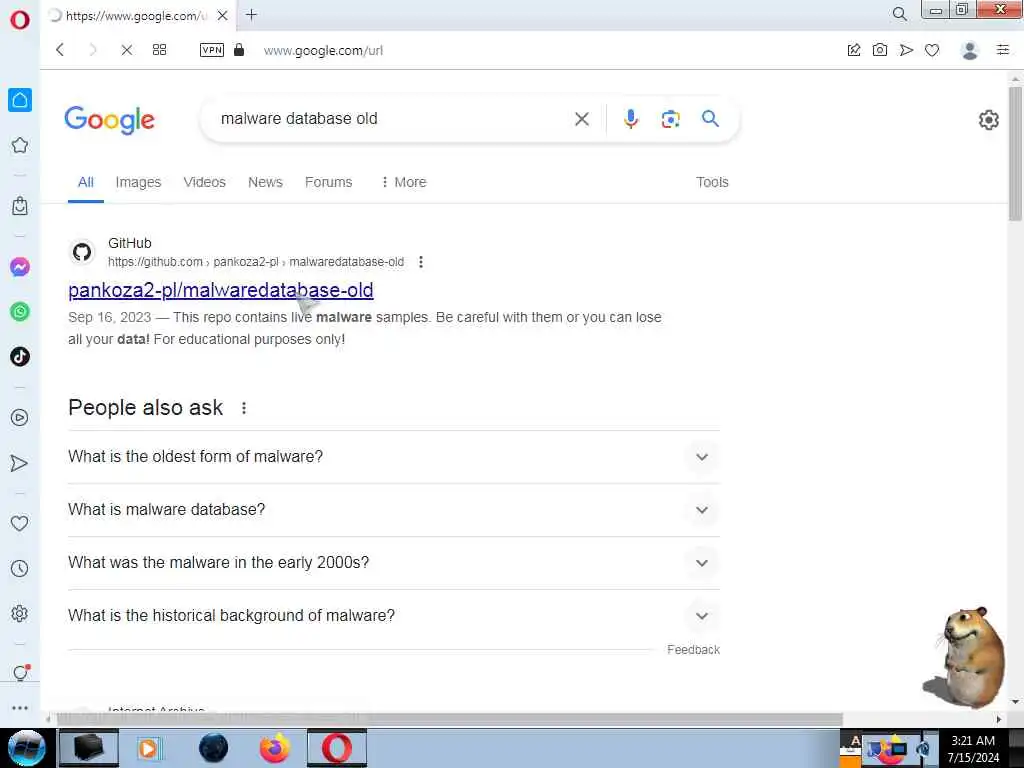
Task: Open People also ask options dots
Action: [x=244, y=408]
